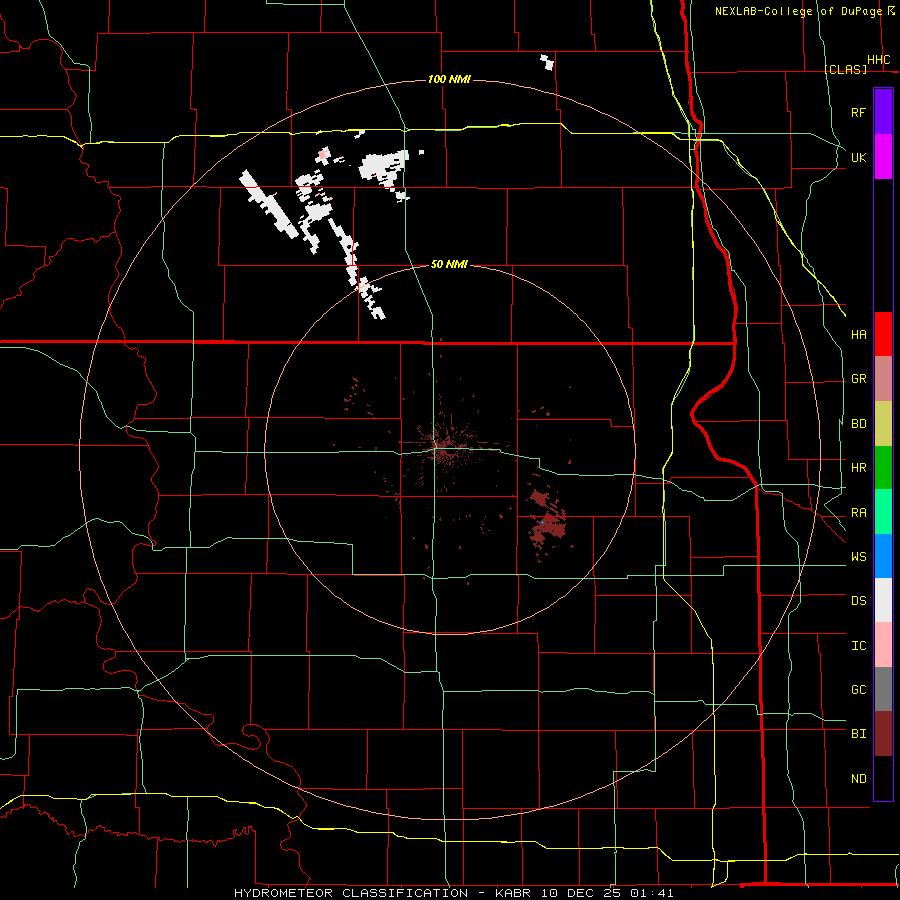
Task: Click the white DS legend swatch
Action: click(x=883, y=600)
